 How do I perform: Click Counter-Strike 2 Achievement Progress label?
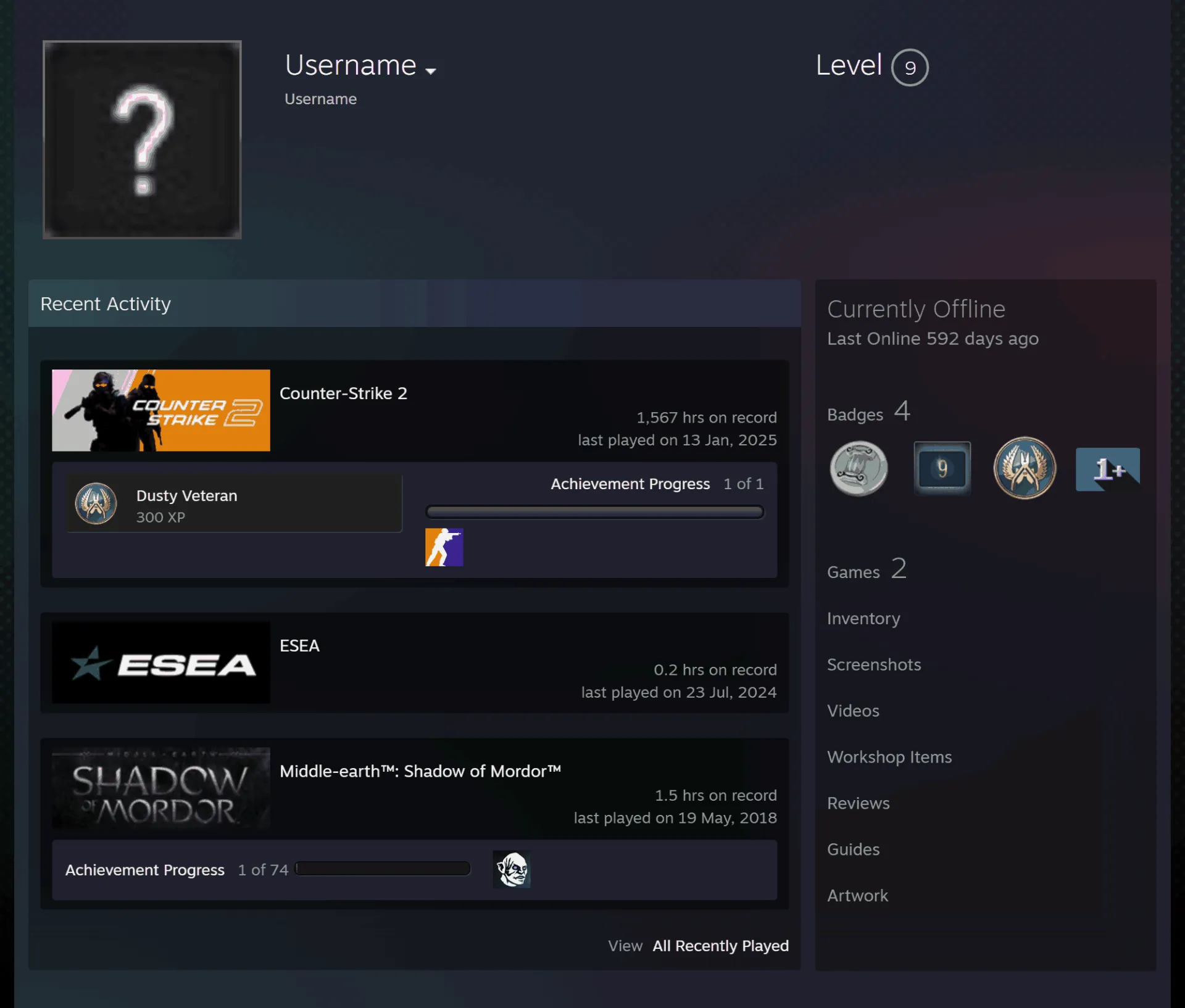(630, 484)
